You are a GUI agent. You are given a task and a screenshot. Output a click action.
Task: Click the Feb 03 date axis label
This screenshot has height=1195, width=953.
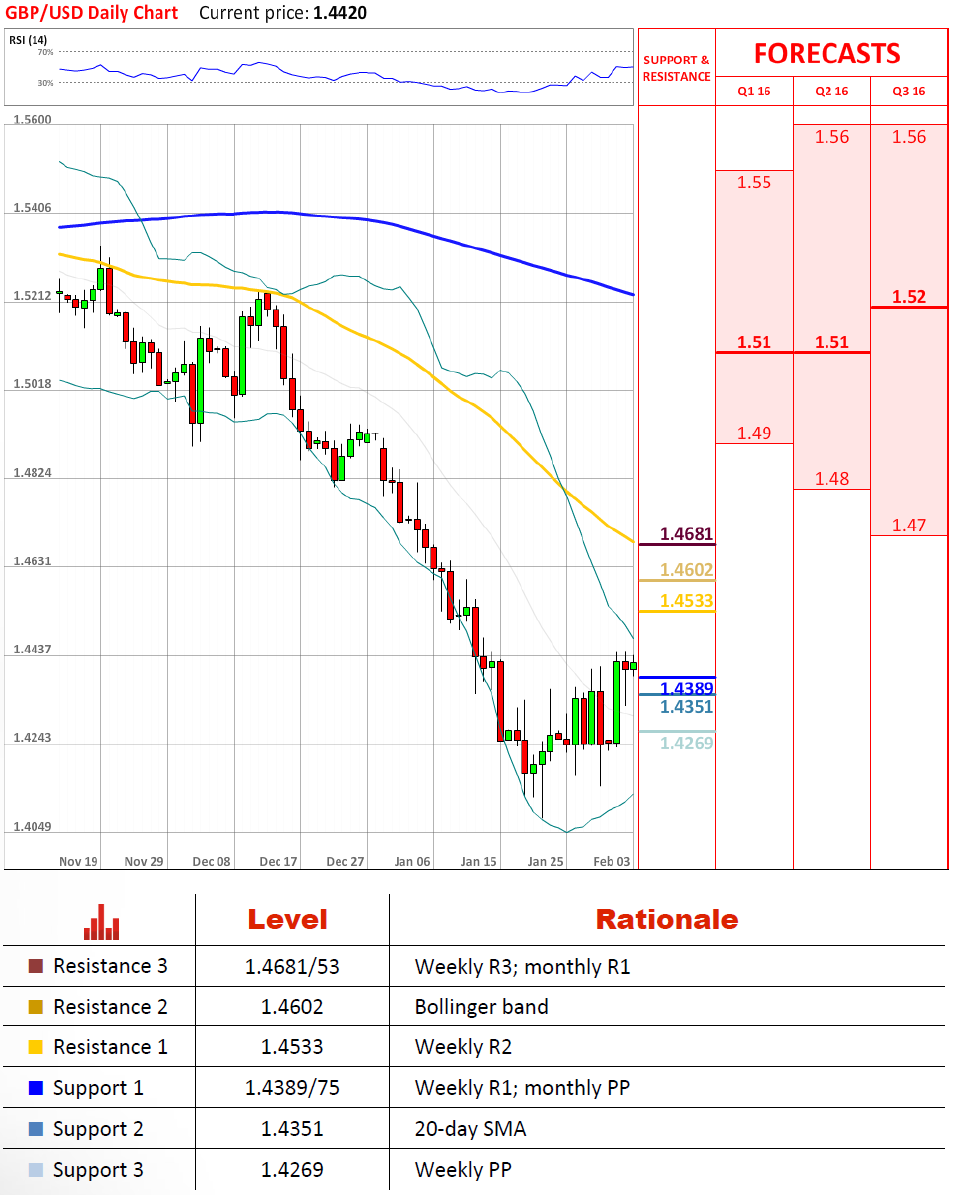click(x=612, y=862)
